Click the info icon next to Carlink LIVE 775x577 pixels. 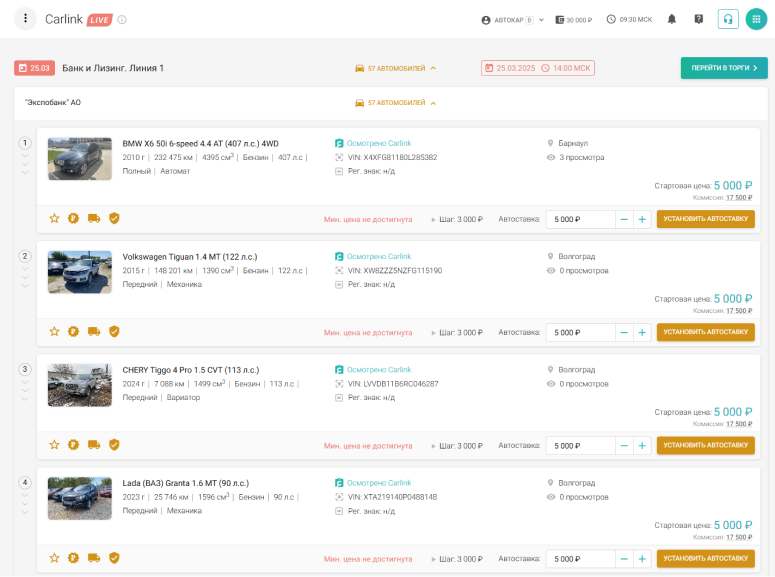122,19
